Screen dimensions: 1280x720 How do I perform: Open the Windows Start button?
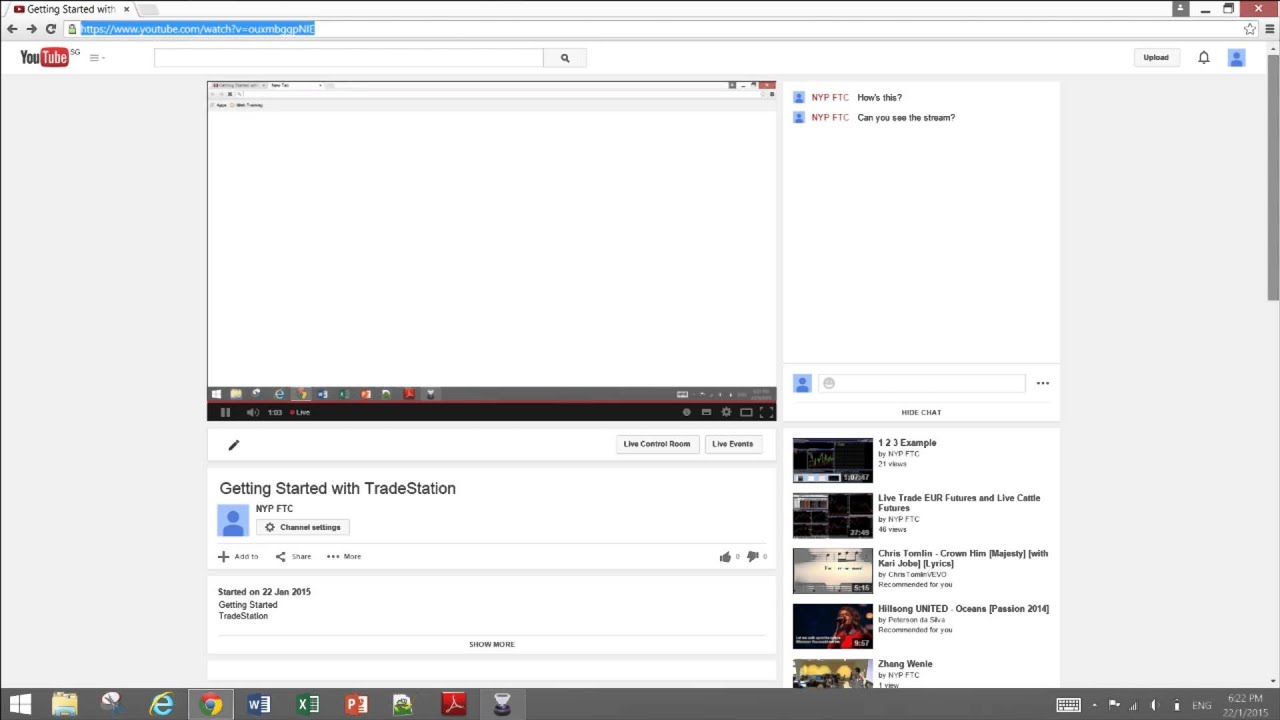pyautogui.click(x=19, y=705)
